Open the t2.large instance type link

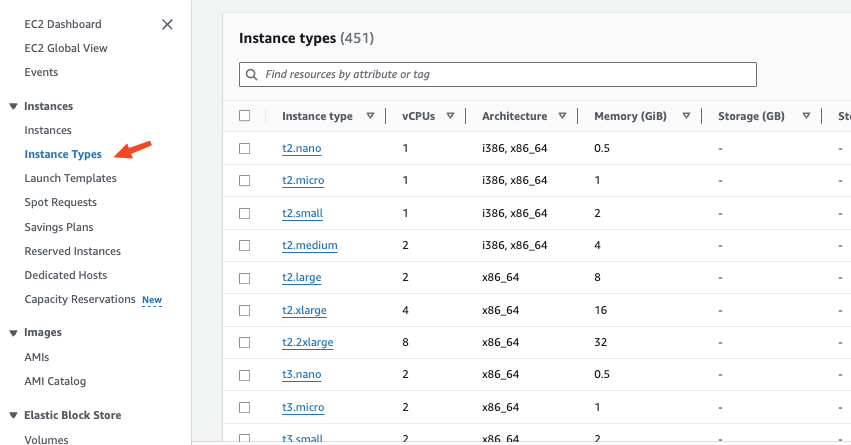point(302,278)
